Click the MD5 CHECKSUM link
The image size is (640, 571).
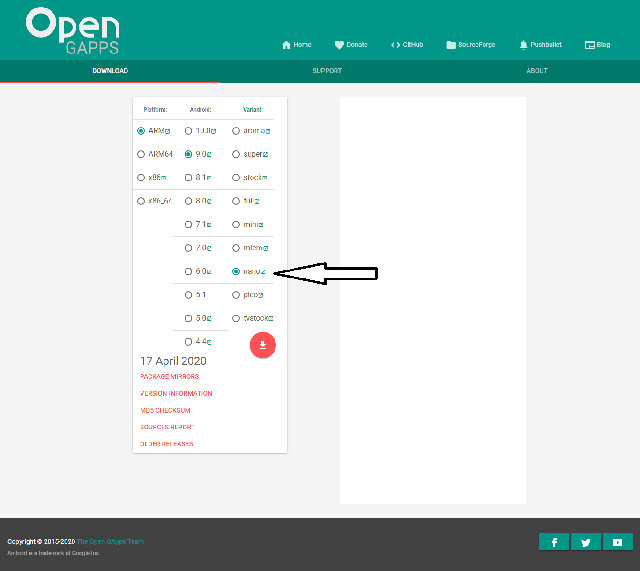(165, 411)
